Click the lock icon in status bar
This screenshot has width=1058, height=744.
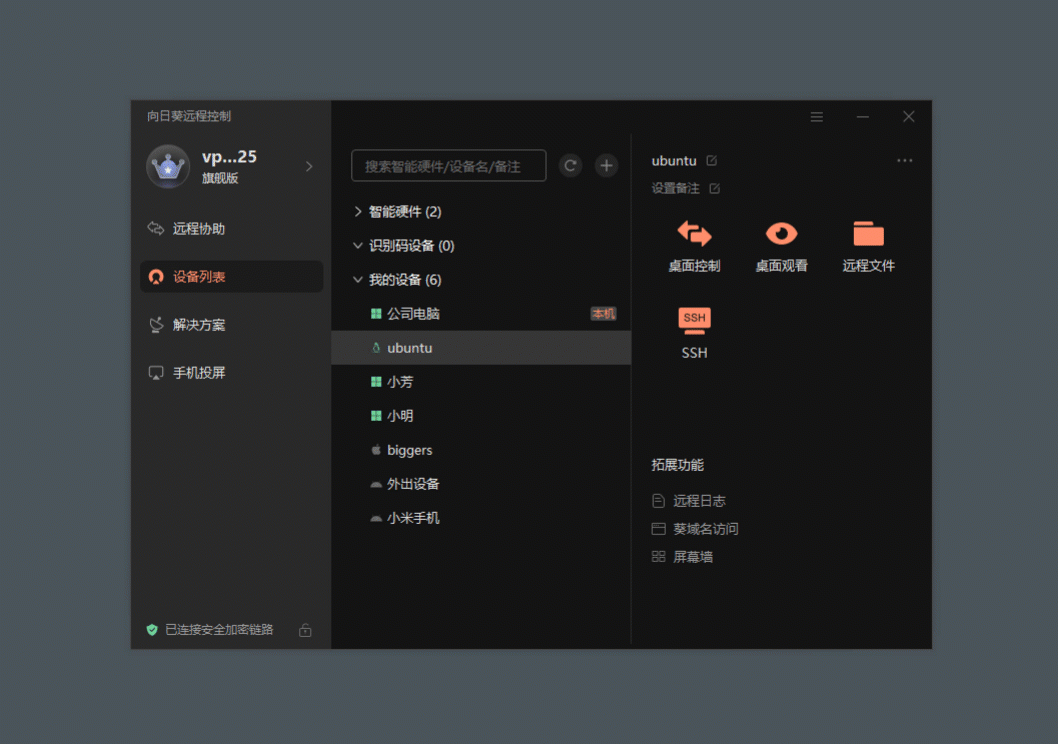click(305, 630)
